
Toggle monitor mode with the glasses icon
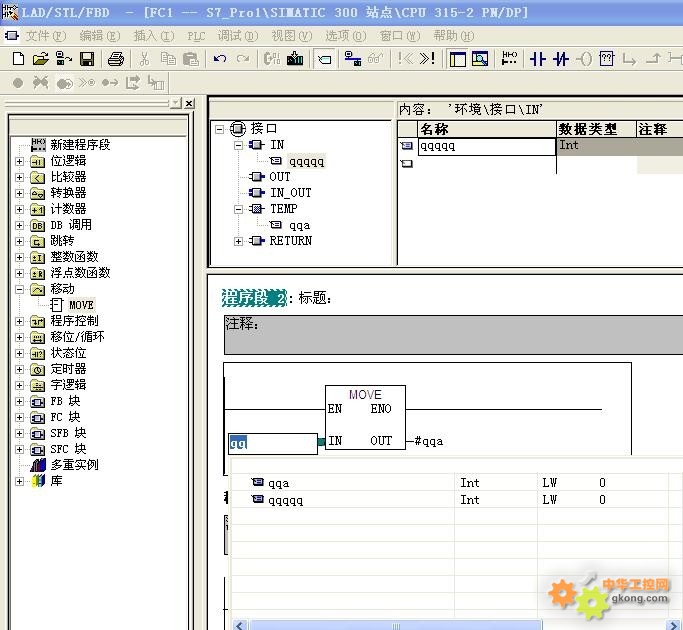(x=375, y=58)
